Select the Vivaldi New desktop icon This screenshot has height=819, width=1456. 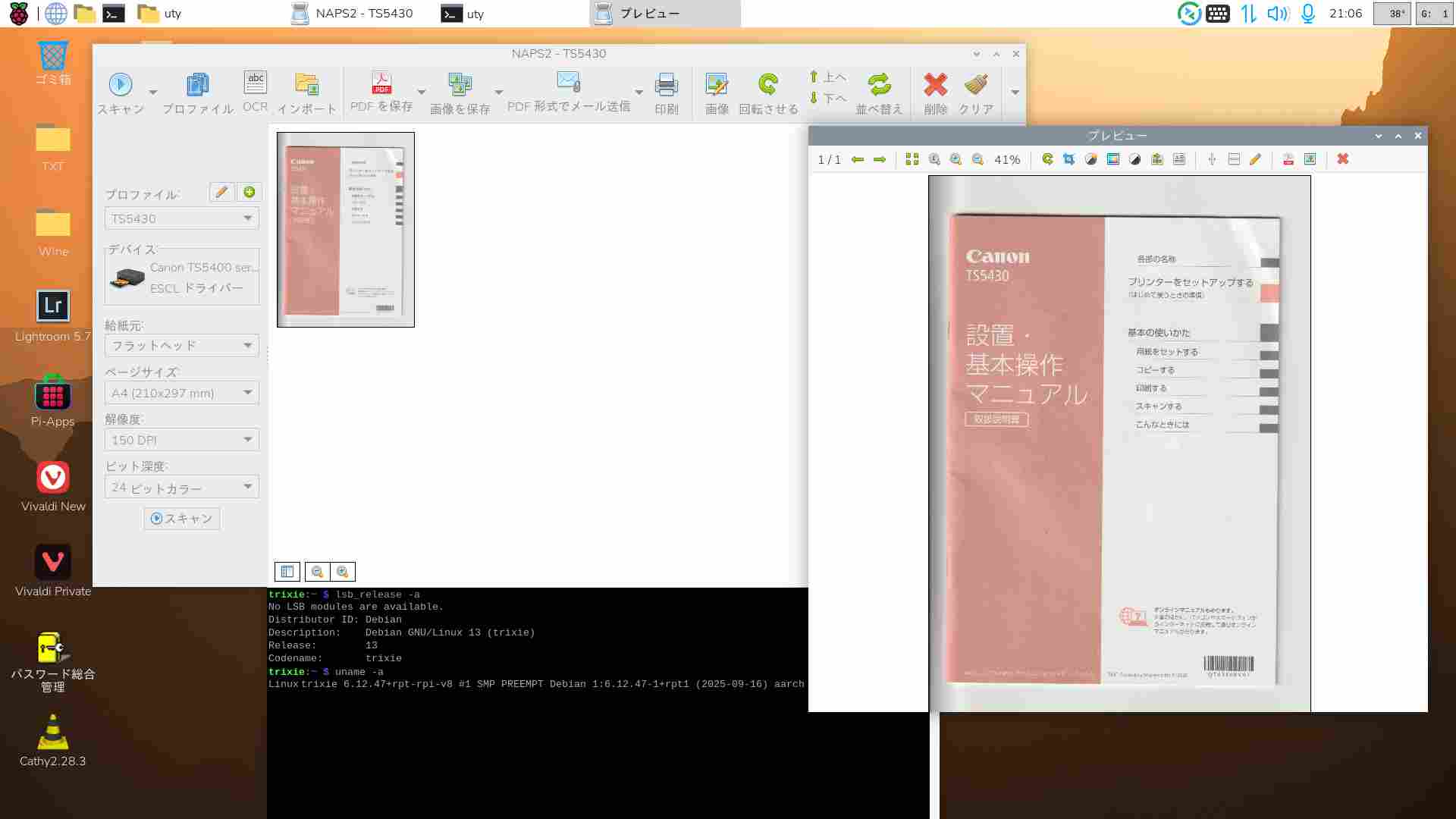pyautogui.click(x=53, y=486)
